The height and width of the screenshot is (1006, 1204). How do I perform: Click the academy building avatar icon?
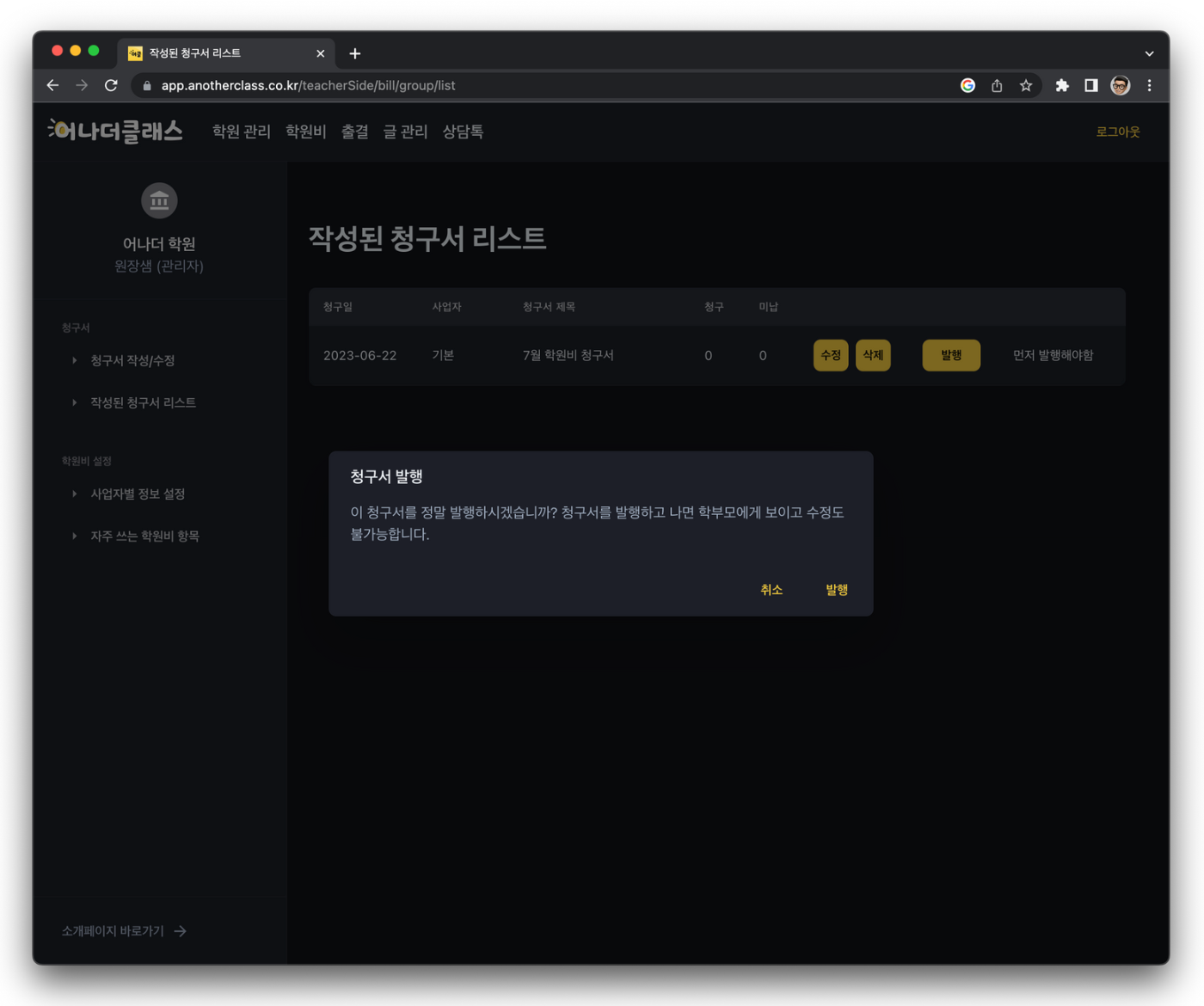coord(159,200)
